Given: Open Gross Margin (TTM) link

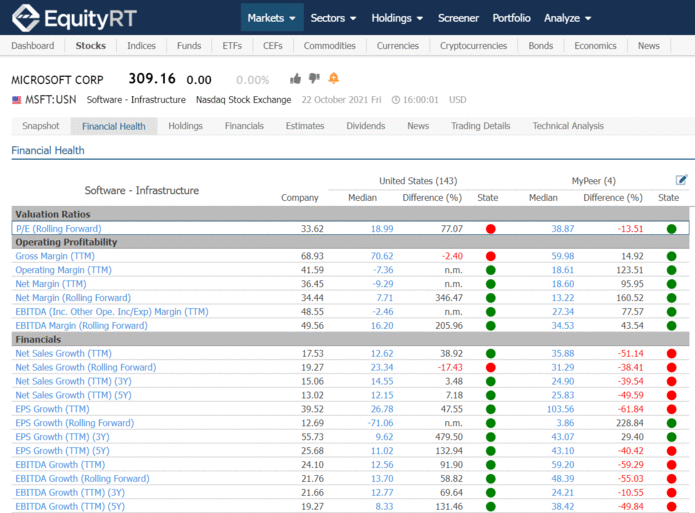Looking at the screenshot, I should pyautogui.click(x=55, y=256).
